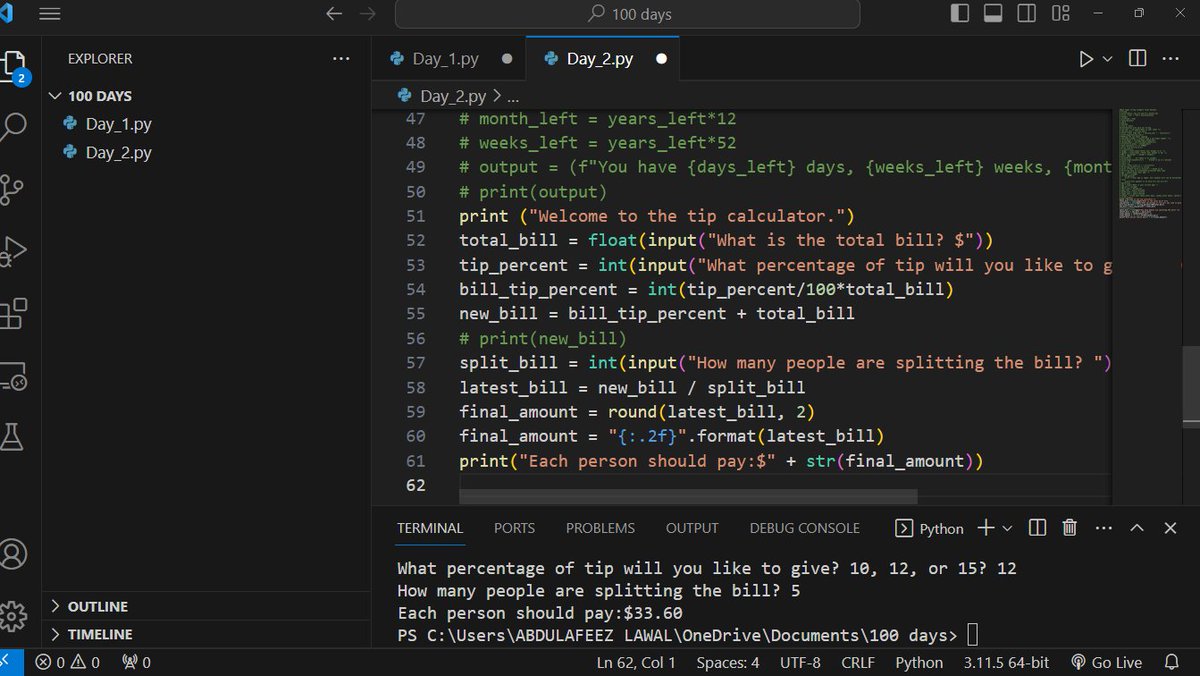Image resolution: width=1200 pixels, height=676 pixels.
Task: Open run options dropdown arrow
Action: (x=1107, y=59)
